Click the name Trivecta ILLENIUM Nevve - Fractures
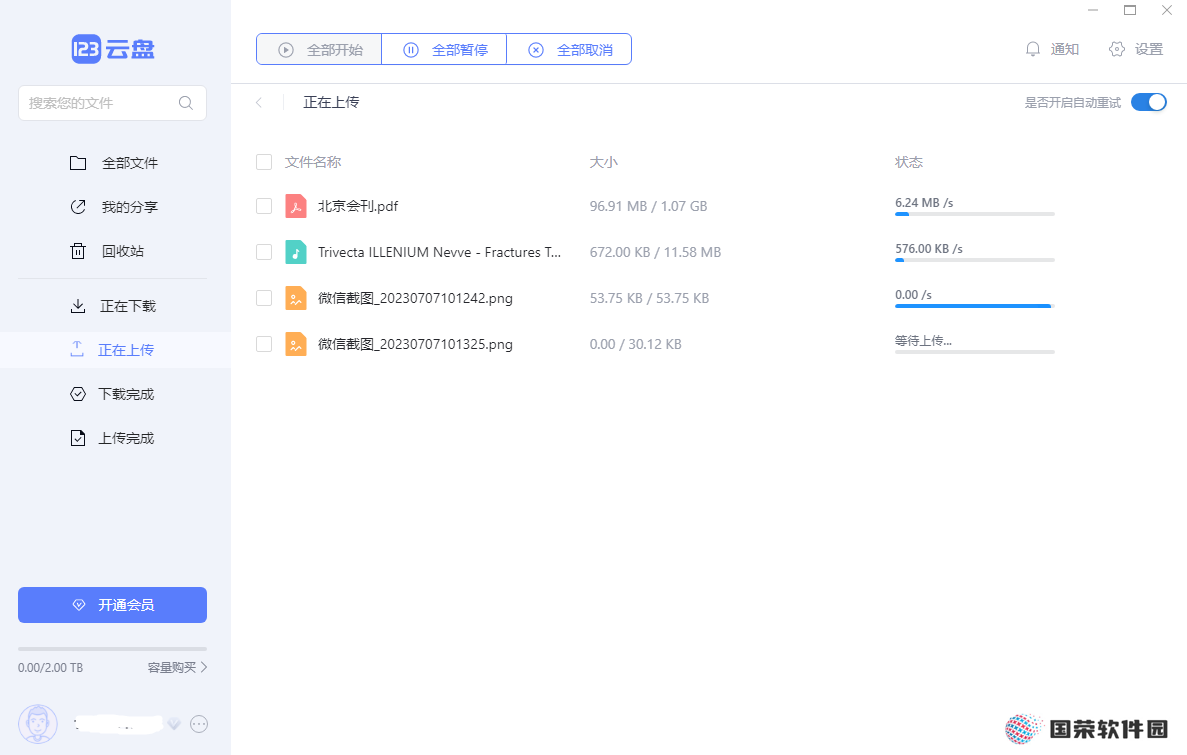The width and height of the screenshot is (1187, 755). (x=439, y=252)
